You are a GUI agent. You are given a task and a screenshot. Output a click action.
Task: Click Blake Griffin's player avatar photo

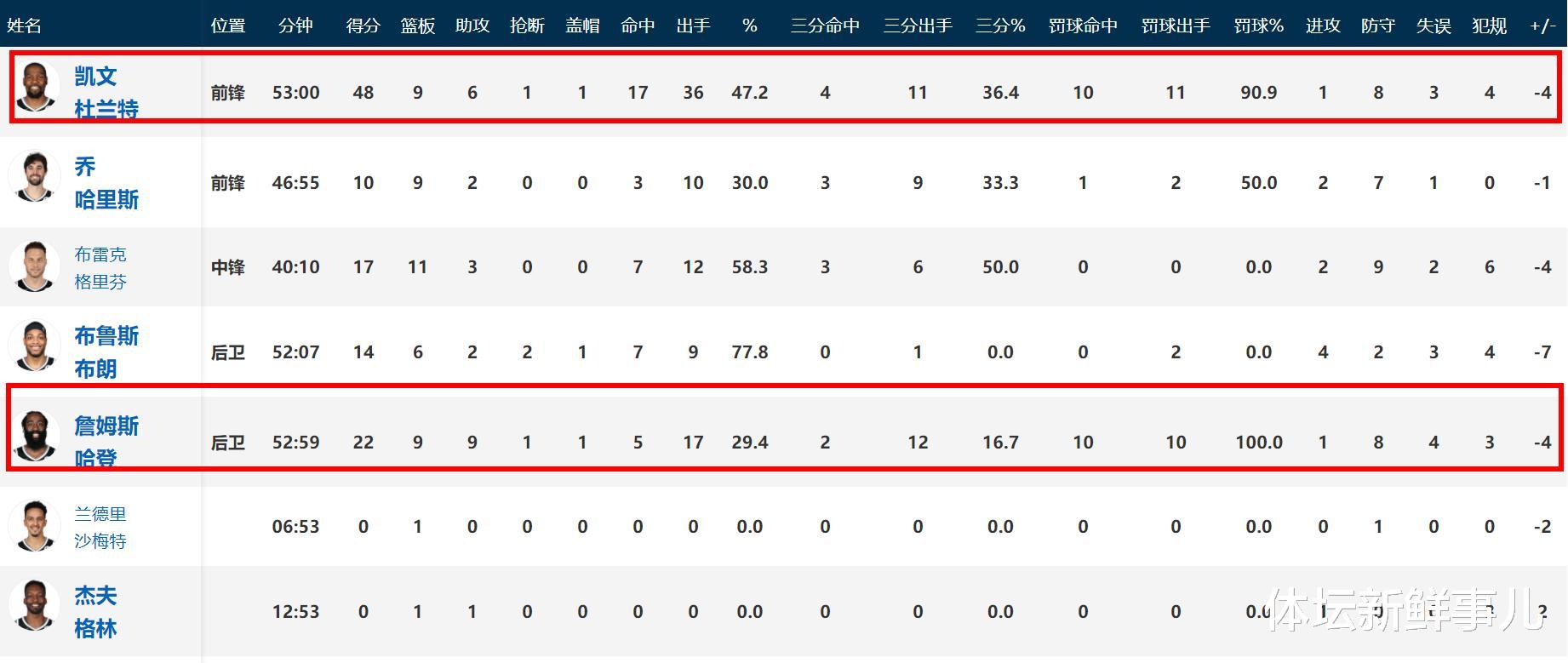(35, 266)
